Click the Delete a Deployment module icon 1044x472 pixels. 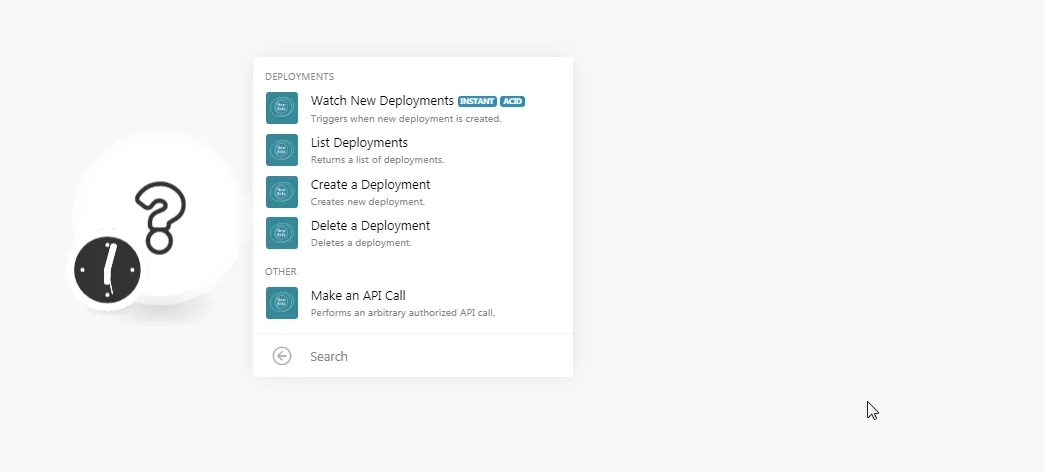point(282,233)
